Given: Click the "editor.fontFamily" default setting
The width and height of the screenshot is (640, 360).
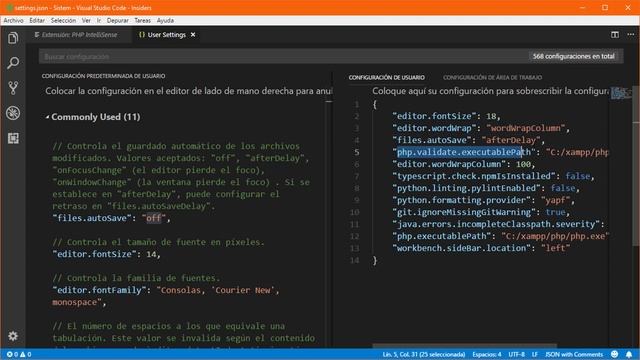Looking at the screenshot, I should 166,296.
